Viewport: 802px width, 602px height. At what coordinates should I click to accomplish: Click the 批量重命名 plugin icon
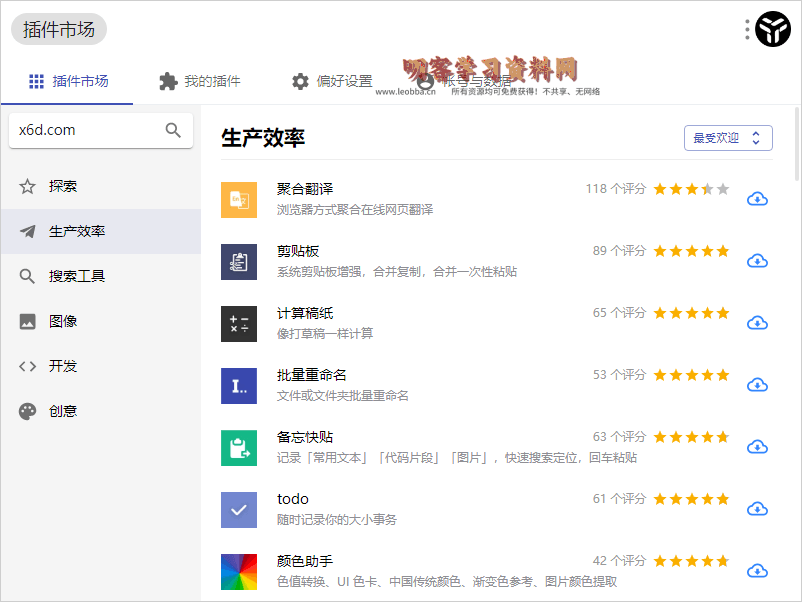[239, 385]
